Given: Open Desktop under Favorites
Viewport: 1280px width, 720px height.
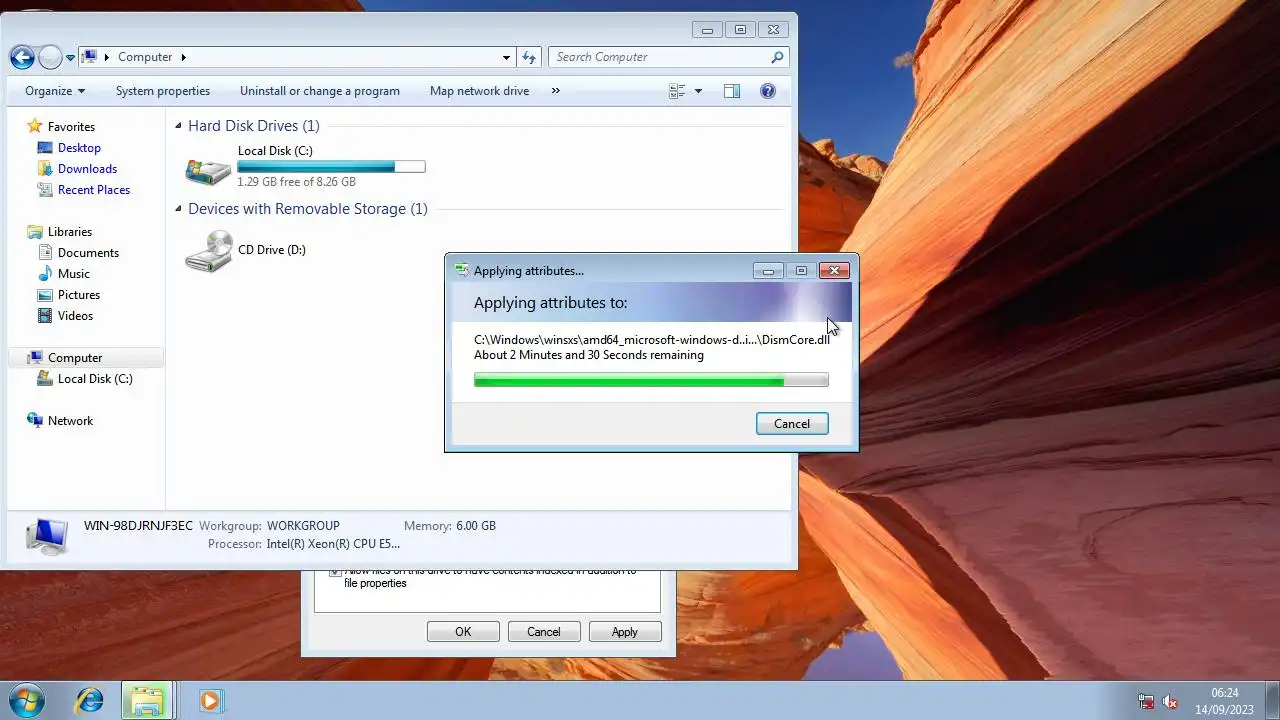Looking at the screenshot, I should pyautogui.click(x=79, y=148).
